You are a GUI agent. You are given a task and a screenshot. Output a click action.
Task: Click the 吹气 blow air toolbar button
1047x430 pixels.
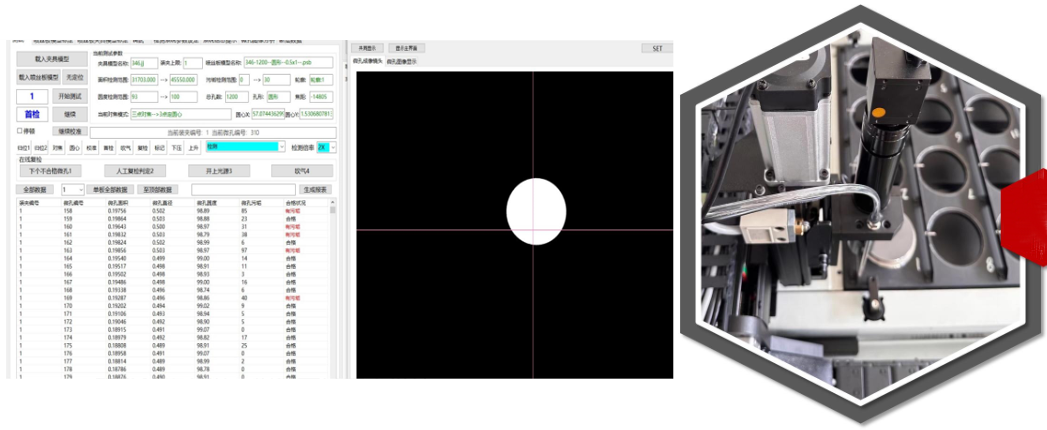(x=125, y=147)
